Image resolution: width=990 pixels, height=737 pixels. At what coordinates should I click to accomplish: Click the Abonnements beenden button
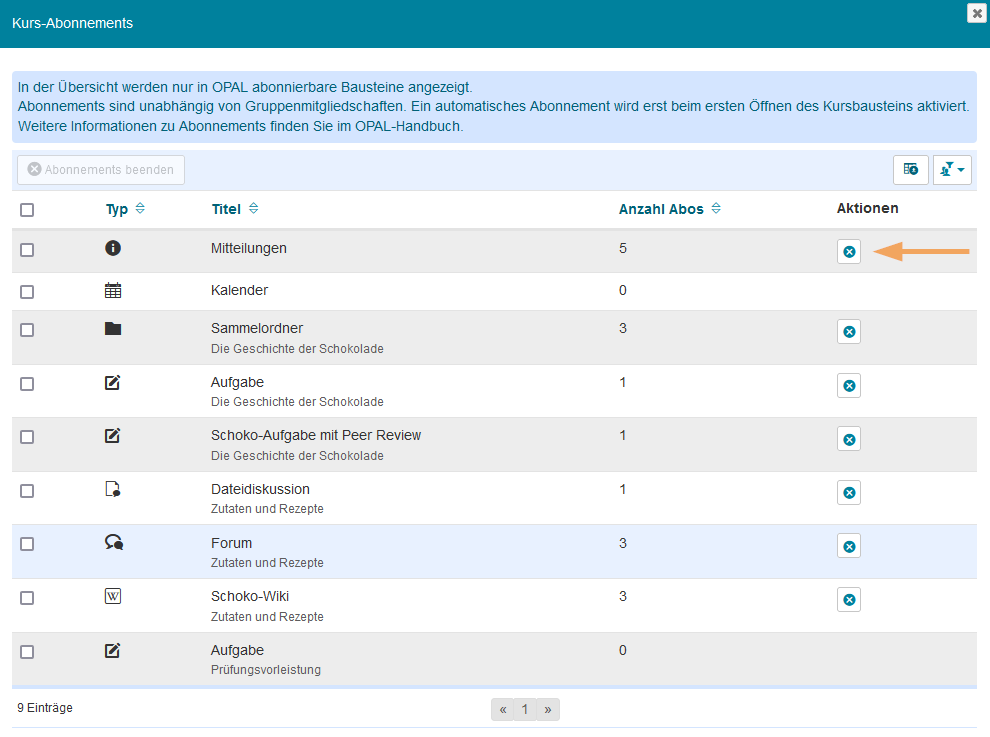(x=101, y=170)
